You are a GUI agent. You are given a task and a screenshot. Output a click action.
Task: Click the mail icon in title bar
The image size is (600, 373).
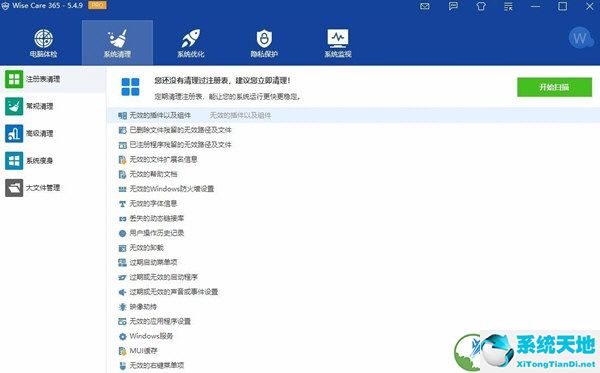[x=425, y=7]
